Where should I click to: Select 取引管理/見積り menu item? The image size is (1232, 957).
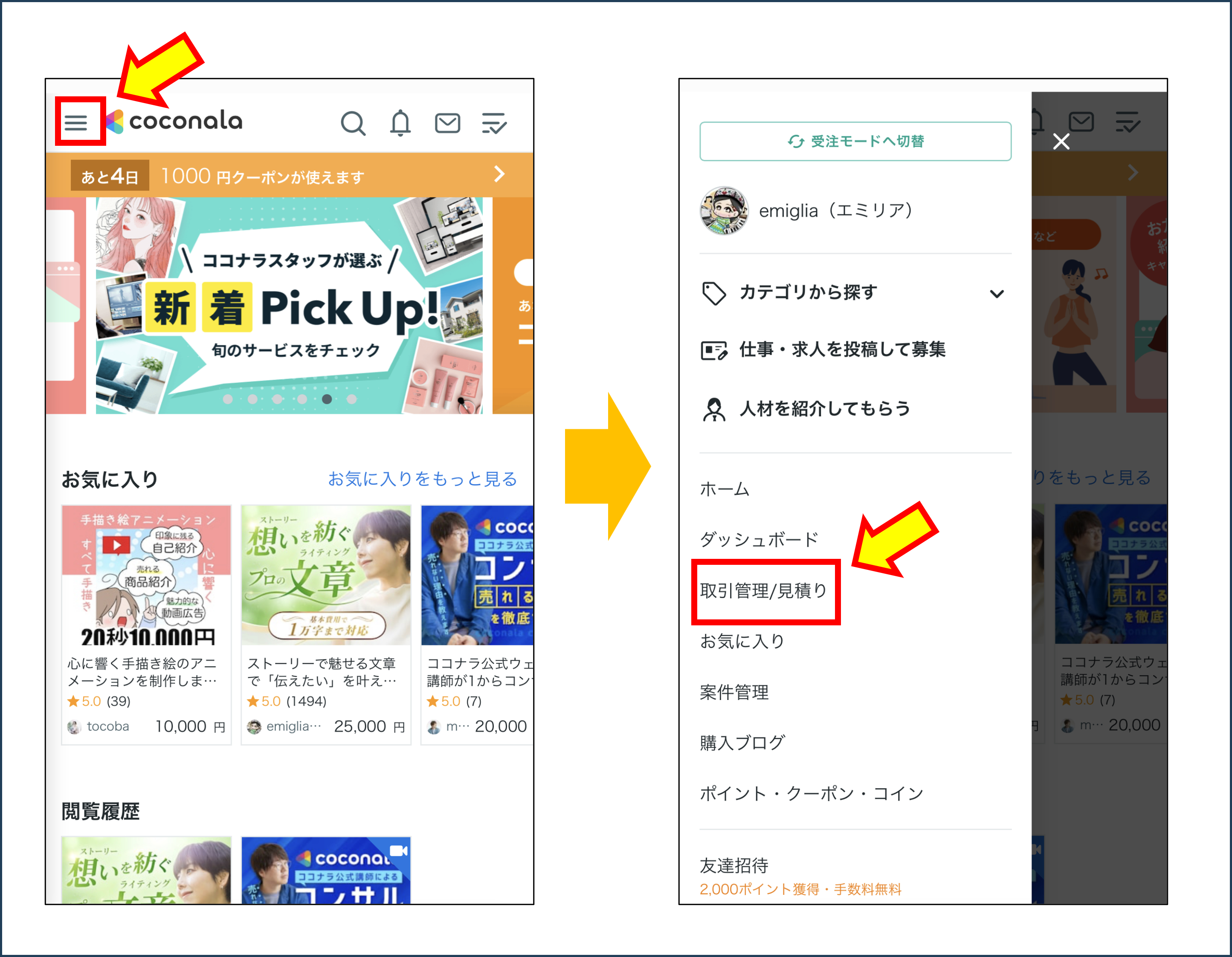[763, 590]
